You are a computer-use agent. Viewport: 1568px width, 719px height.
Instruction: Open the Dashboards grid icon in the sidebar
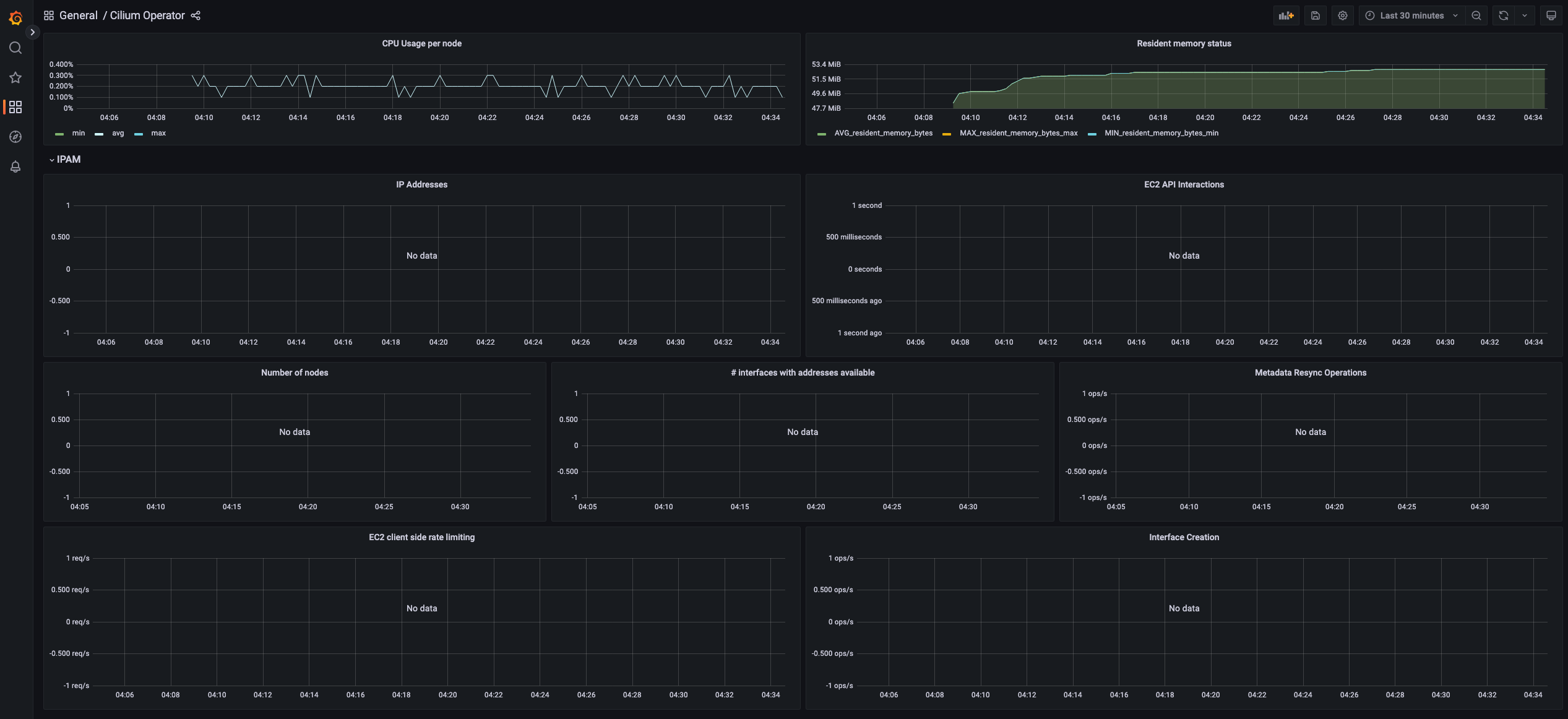click(15, 107)
